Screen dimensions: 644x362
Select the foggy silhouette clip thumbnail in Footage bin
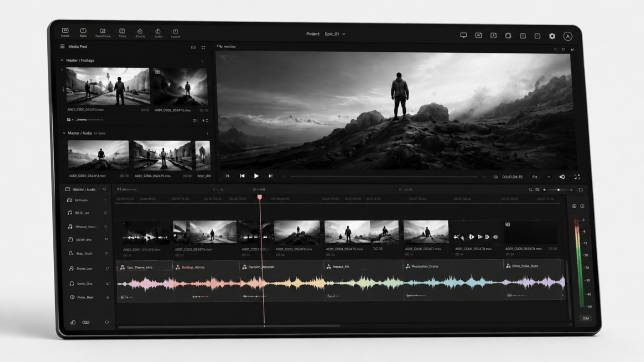[x=179, y=87]
